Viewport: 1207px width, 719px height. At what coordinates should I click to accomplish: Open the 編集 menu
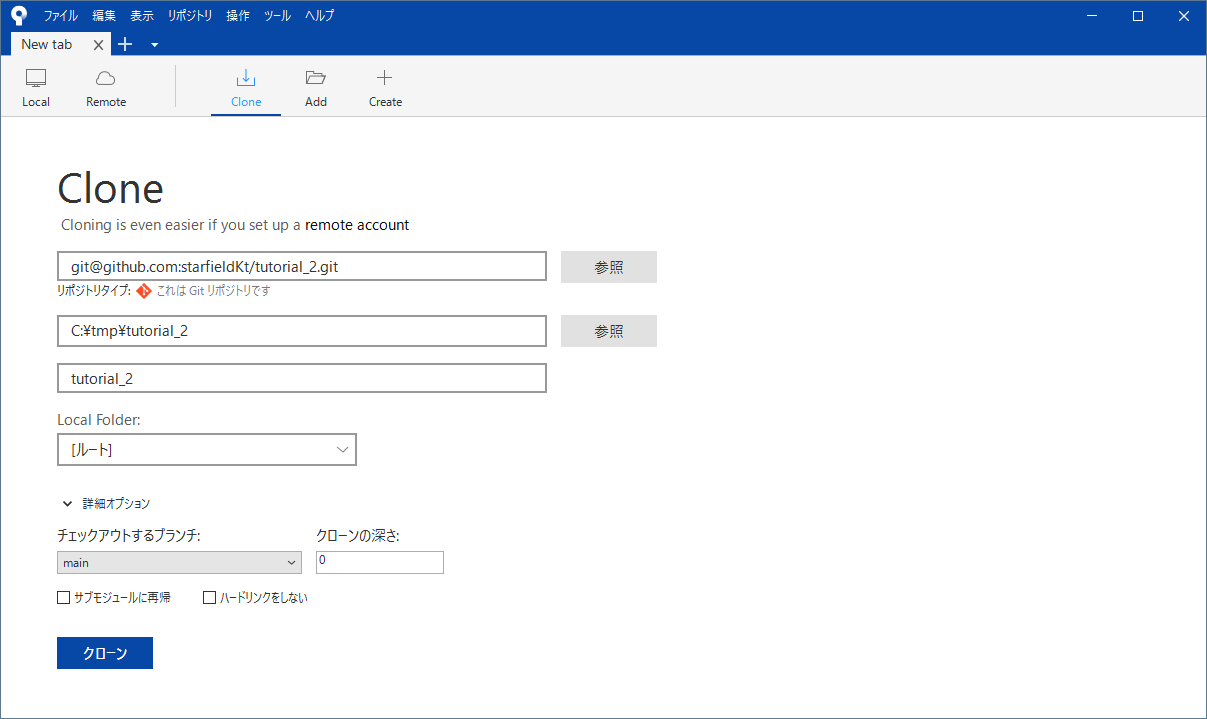104,16
